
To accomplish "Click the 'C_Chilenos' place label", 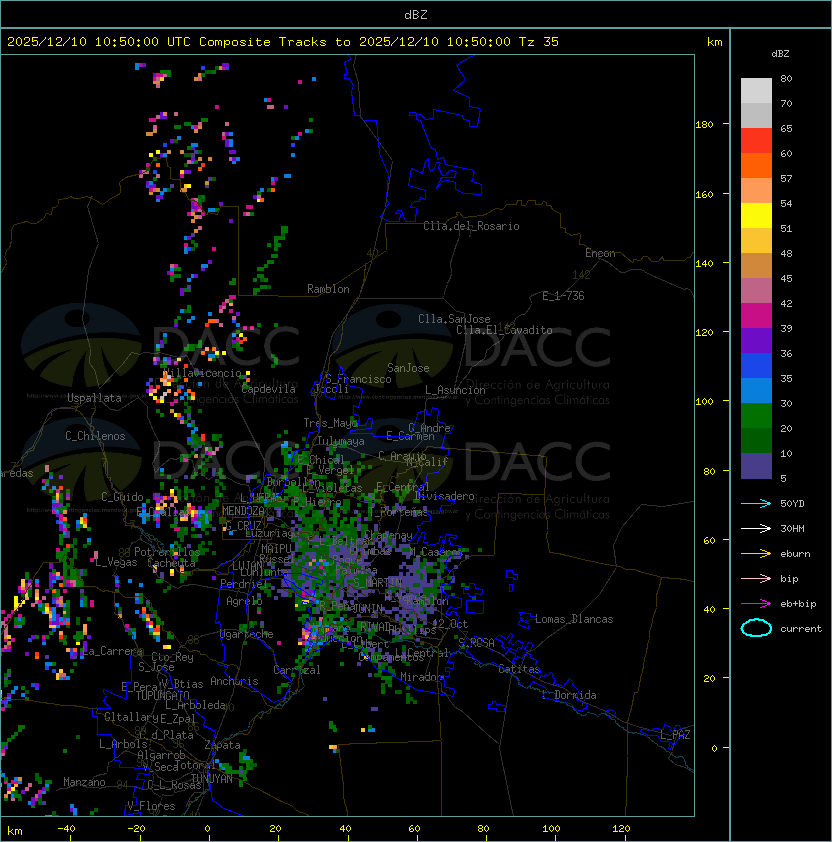I will 95,436.
